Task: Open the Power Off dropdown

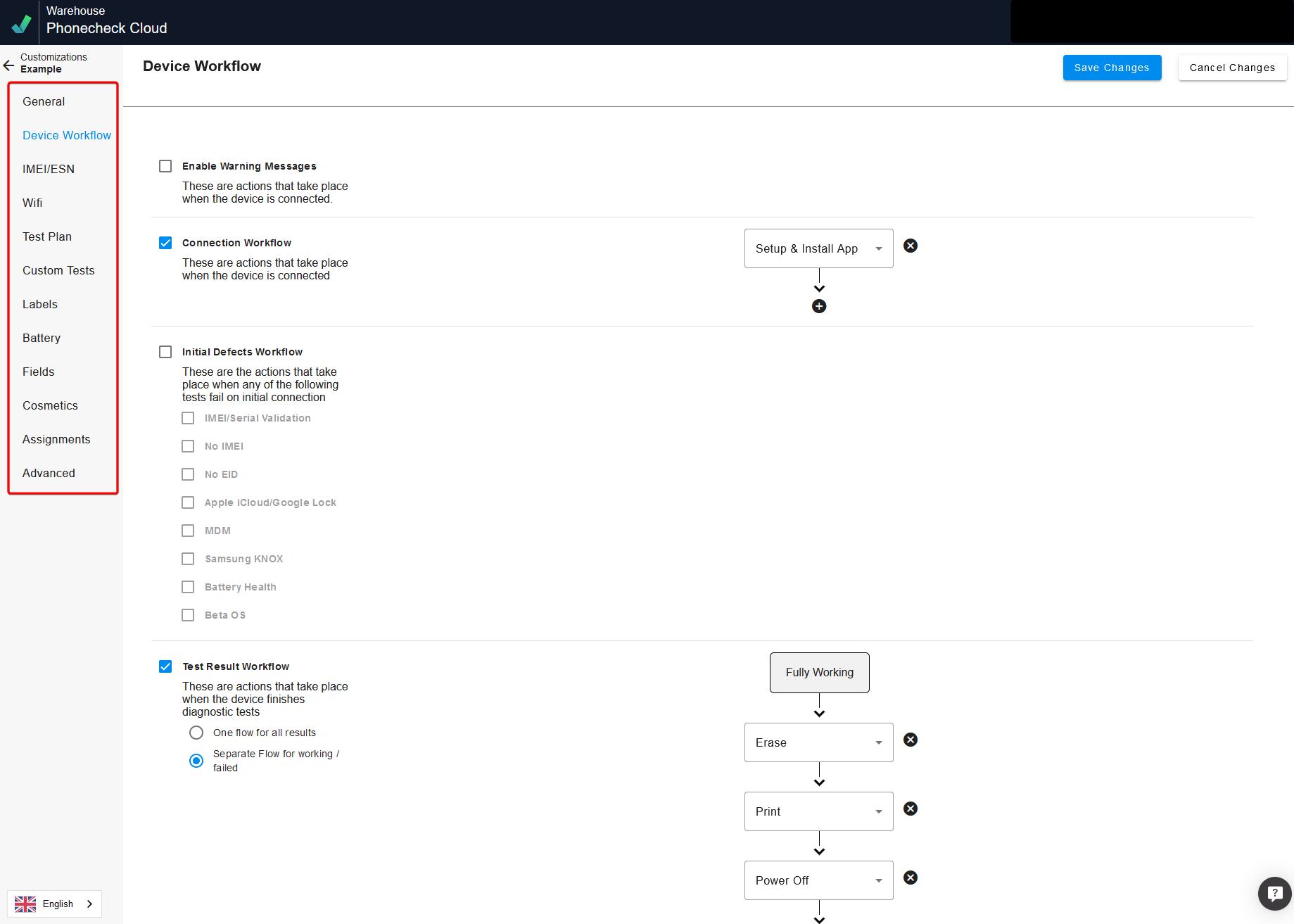Action: coord(818,880)
